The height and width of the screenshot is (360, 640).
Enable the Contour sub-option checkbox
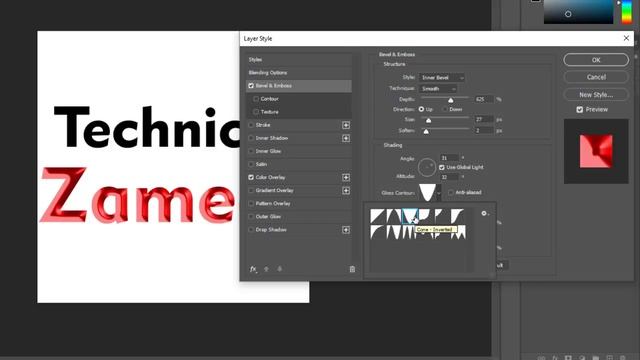point(256,99)
